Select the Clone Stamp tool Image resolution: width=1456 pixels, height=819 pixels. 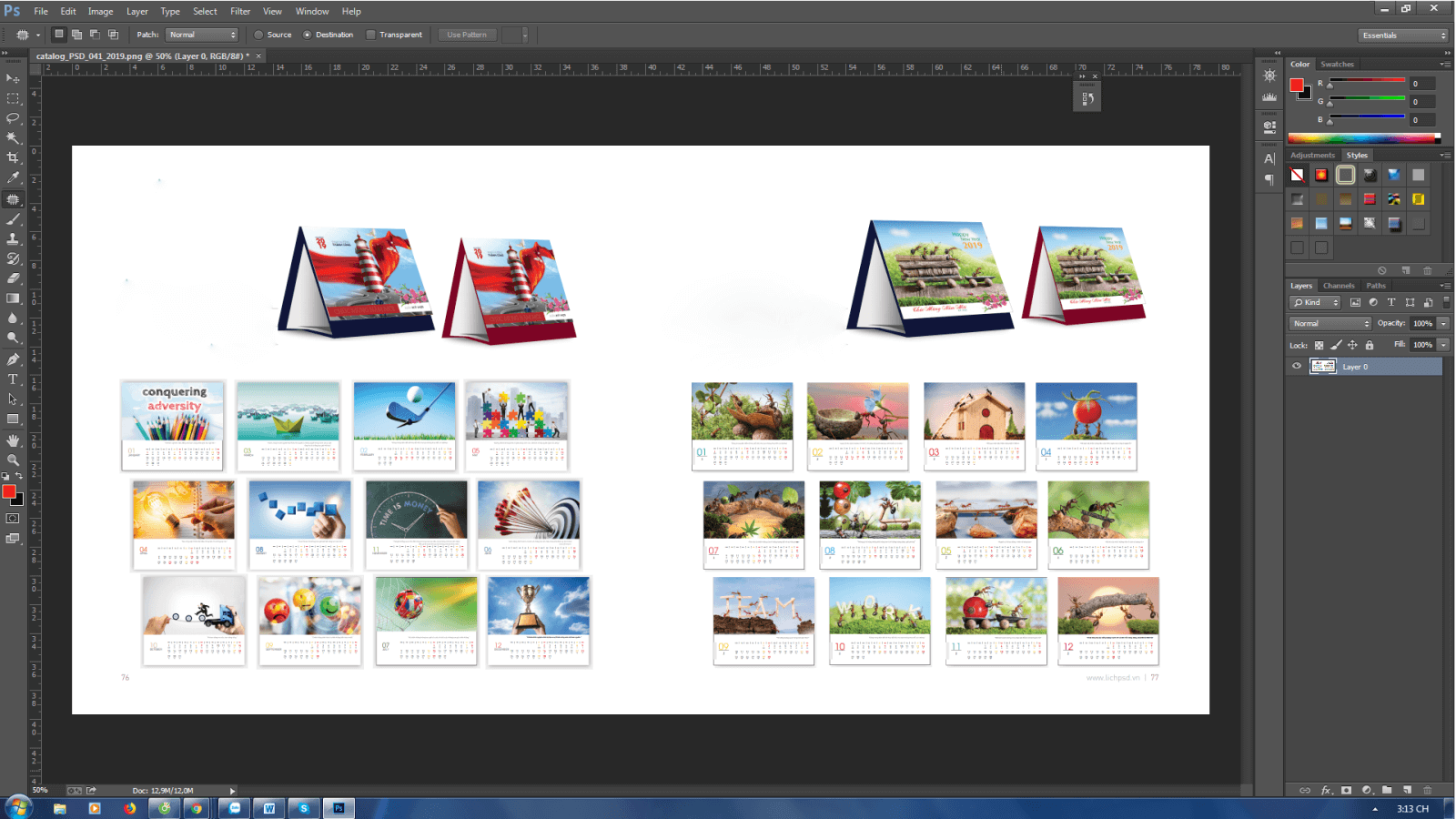[x=13, y=238]
